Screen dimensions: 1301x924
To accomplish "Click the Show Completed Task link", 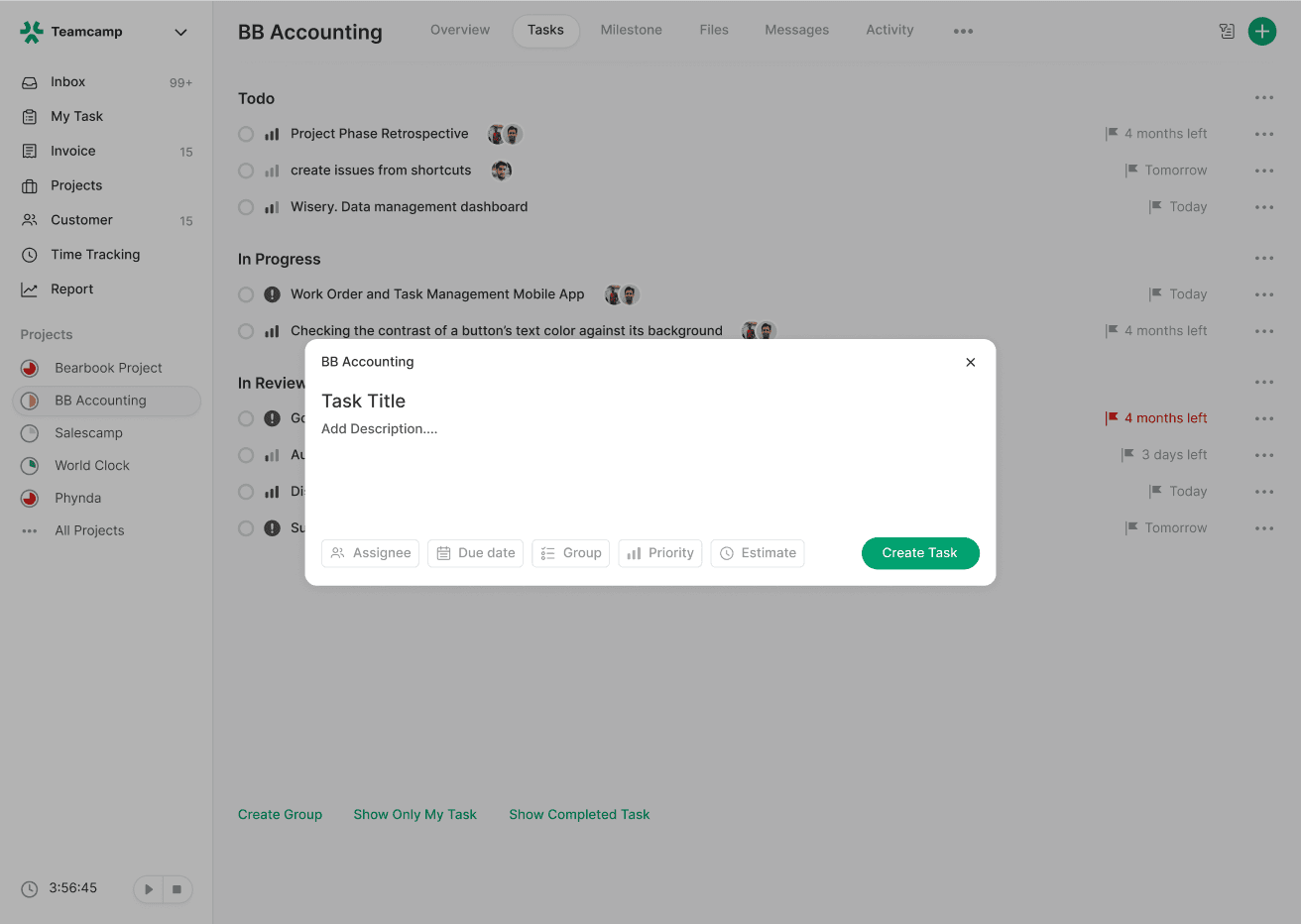I will pyautogui.click(x=579, y=814).
